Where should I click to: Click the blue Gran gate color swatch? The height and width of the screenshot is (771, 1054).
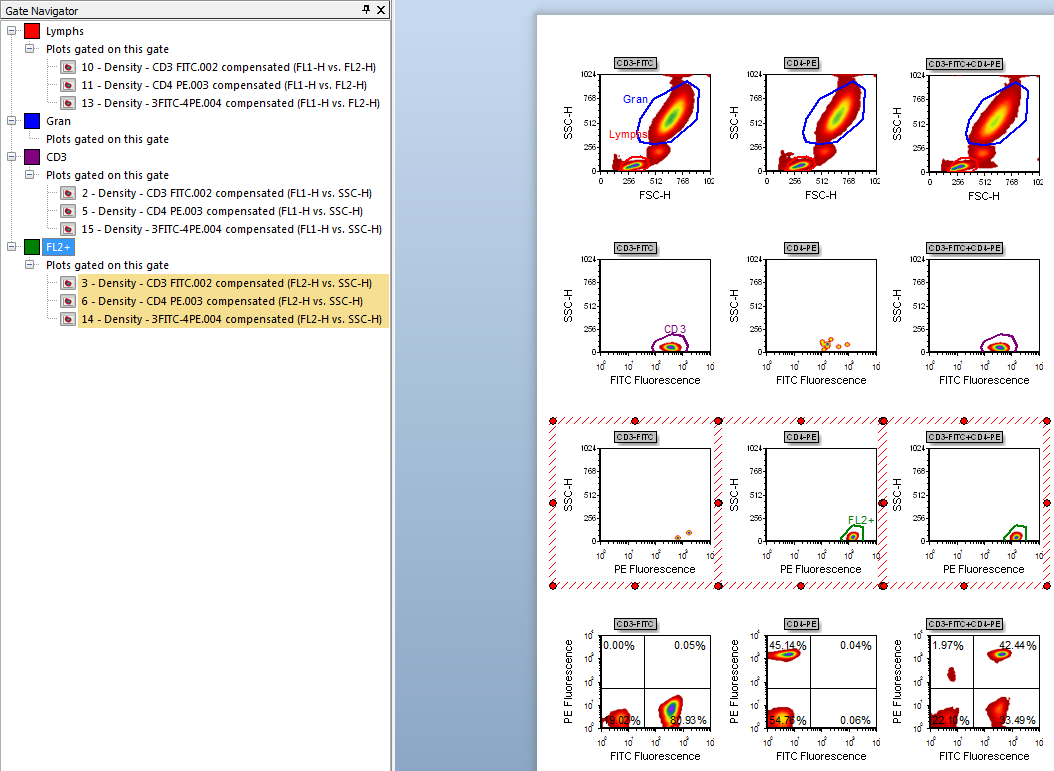[32, 121]
